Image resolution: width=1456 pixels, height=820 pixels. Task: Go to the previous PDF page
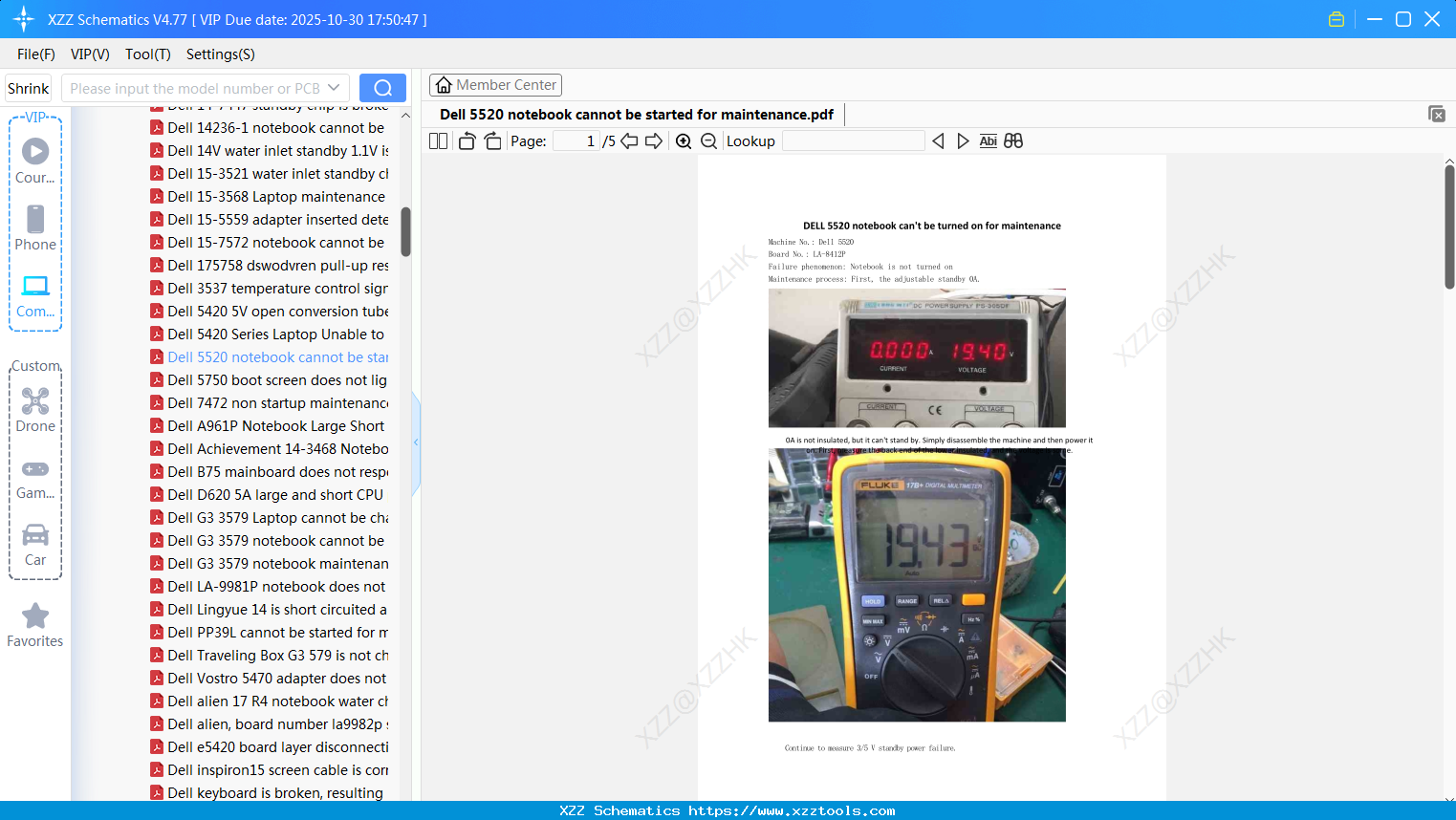pos(629,141)
